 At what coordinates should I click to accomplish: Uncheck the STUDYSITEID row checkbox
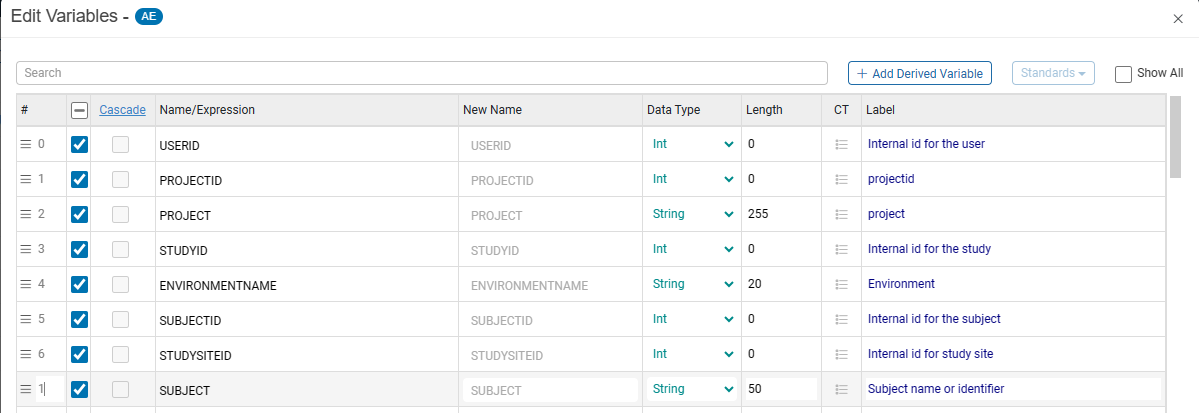79,355
